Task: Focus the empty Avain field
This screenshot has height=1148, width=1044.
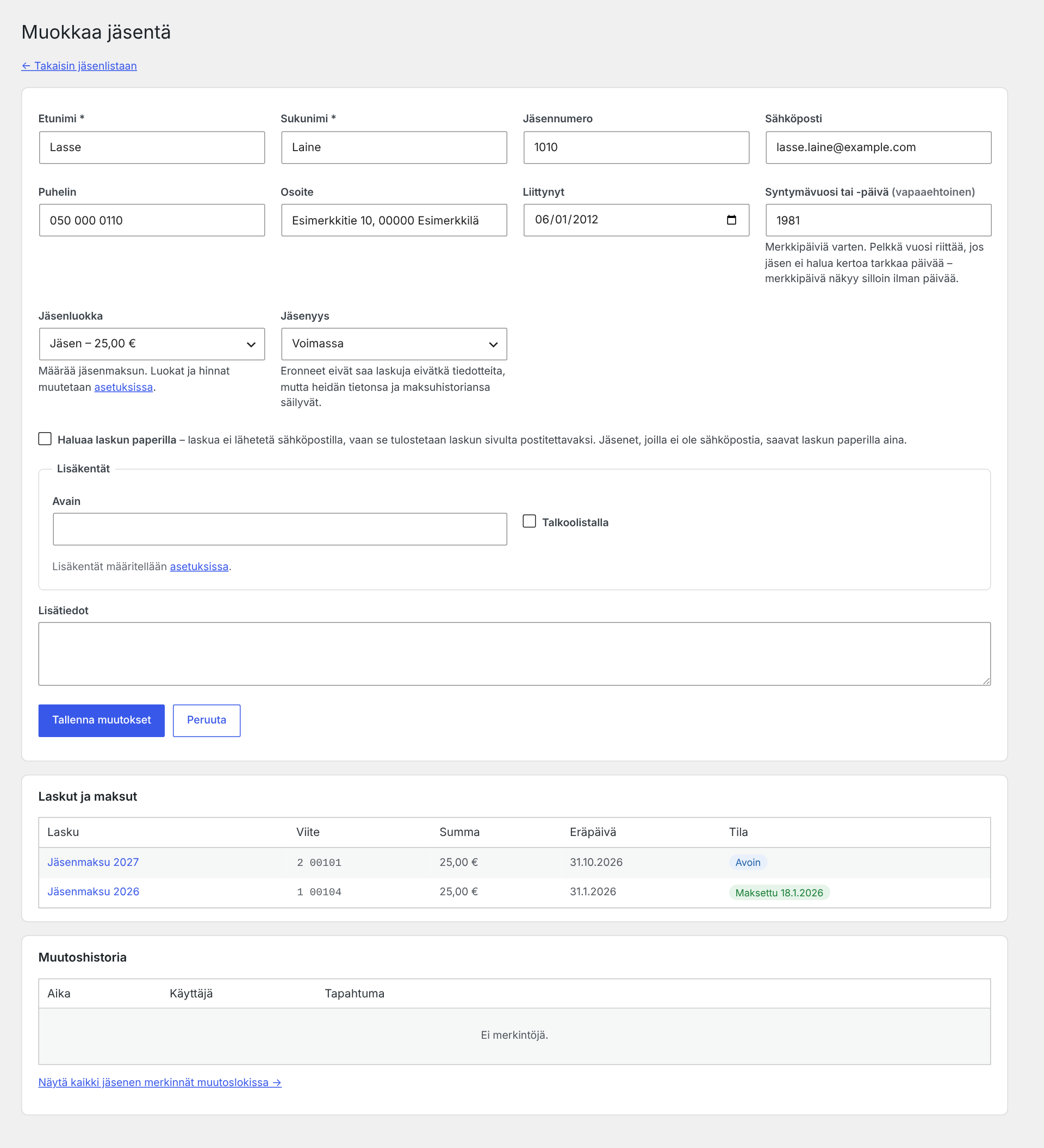Action: point(280,529)
